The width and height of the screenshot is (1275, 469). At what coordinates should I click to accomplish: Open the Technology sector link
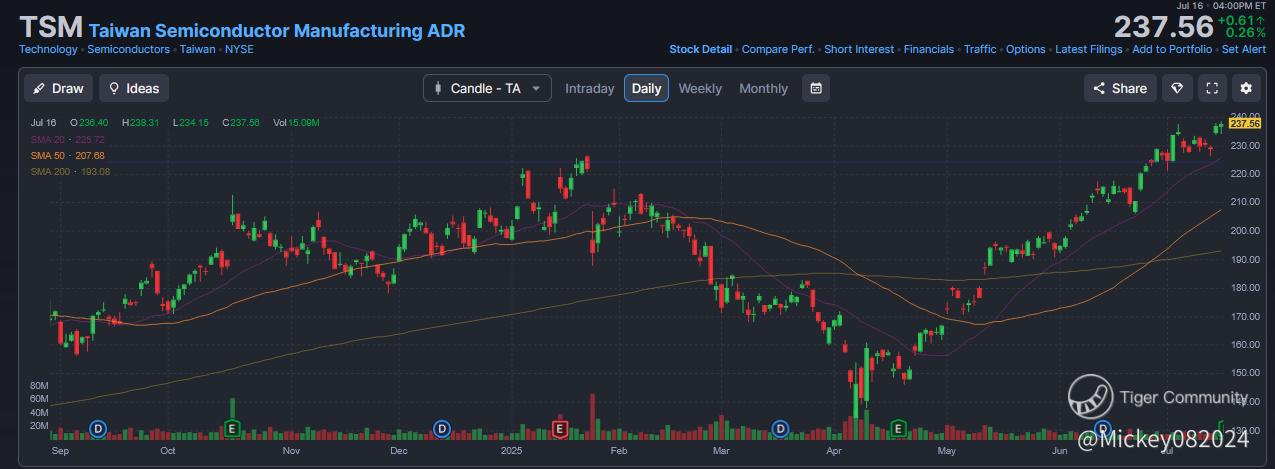coord(48,49)
